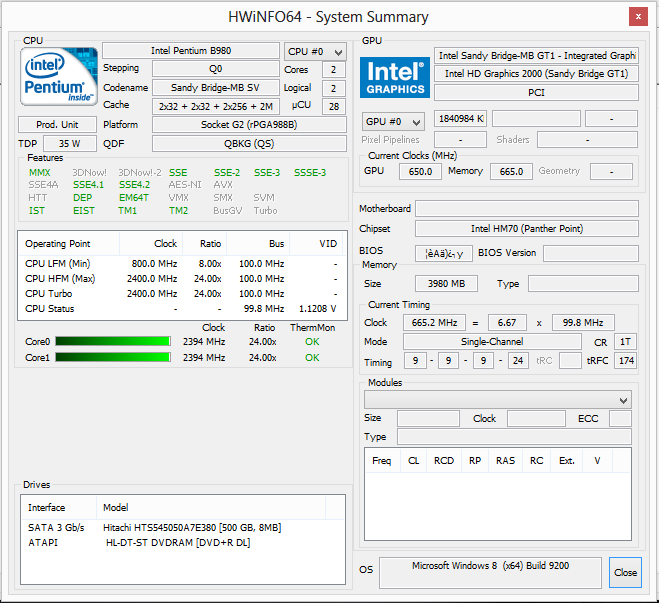The width and height of the screenshot is (659, 603).
Task: Click the Core0 load progress bar
Action: (x=113, y=341)
